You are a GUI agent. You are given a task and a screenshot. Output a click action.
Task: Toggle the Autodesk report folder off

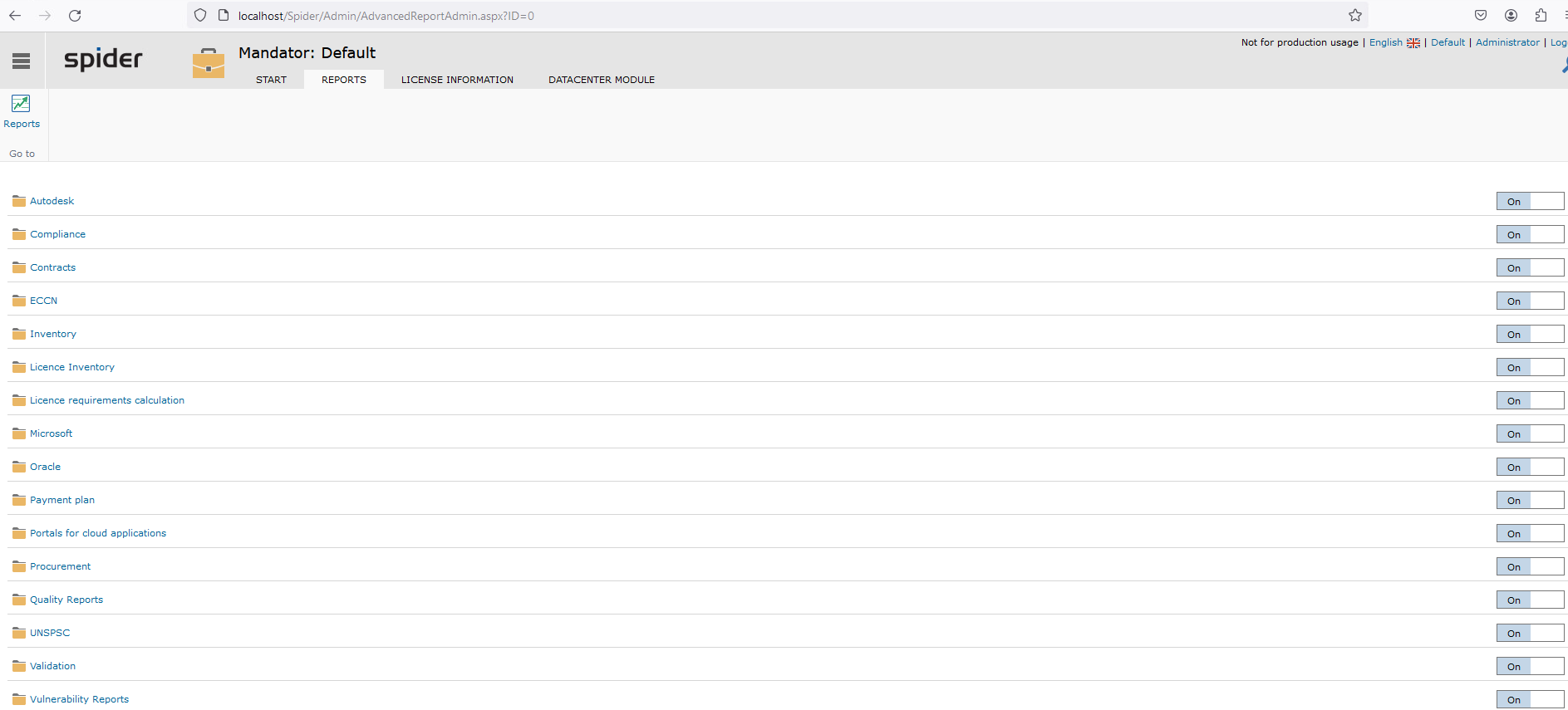click(x=1531, y=201)
